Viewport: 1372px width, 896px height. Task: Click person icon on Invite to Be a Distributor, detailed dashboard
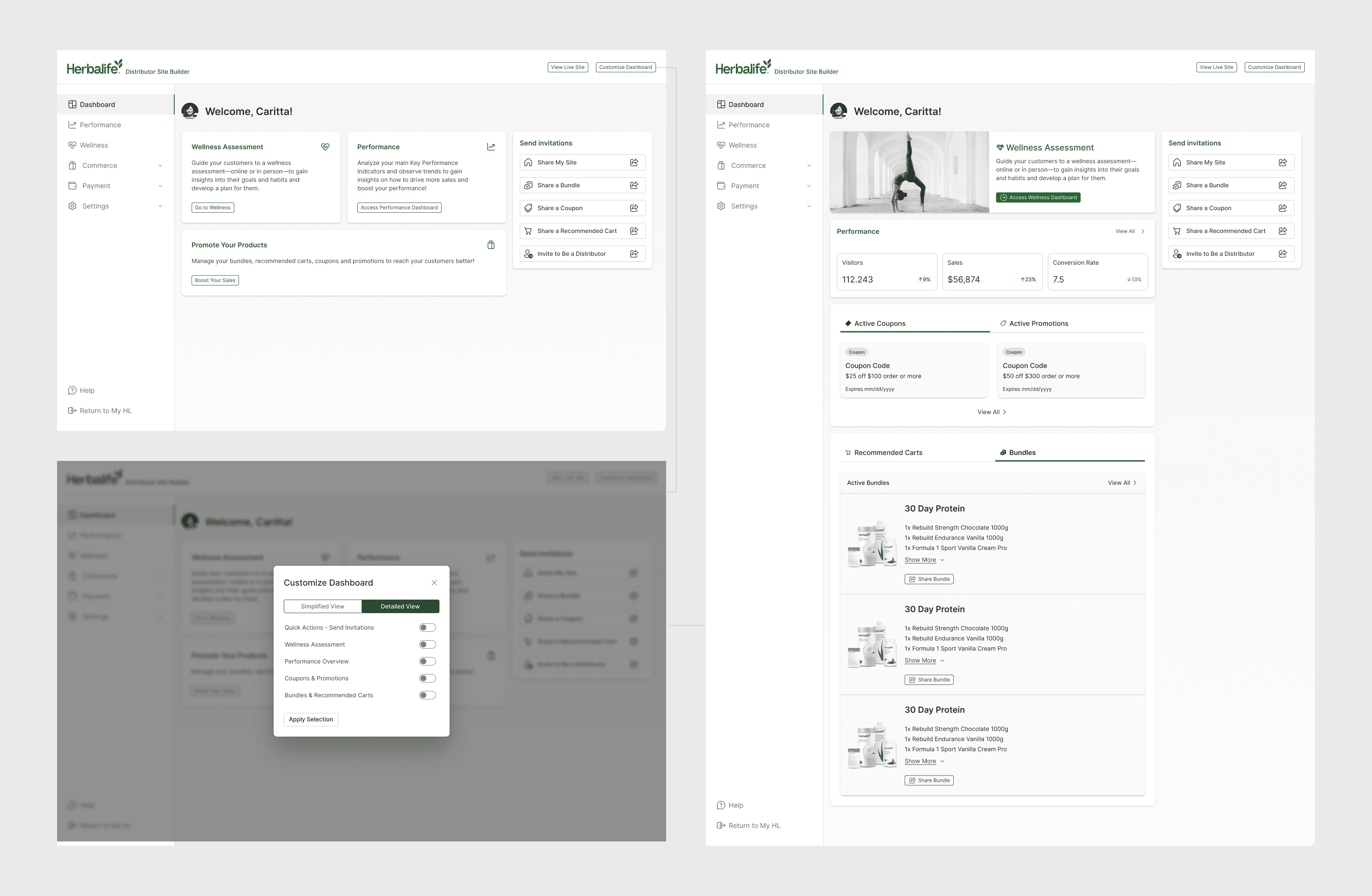[1177, 254]
